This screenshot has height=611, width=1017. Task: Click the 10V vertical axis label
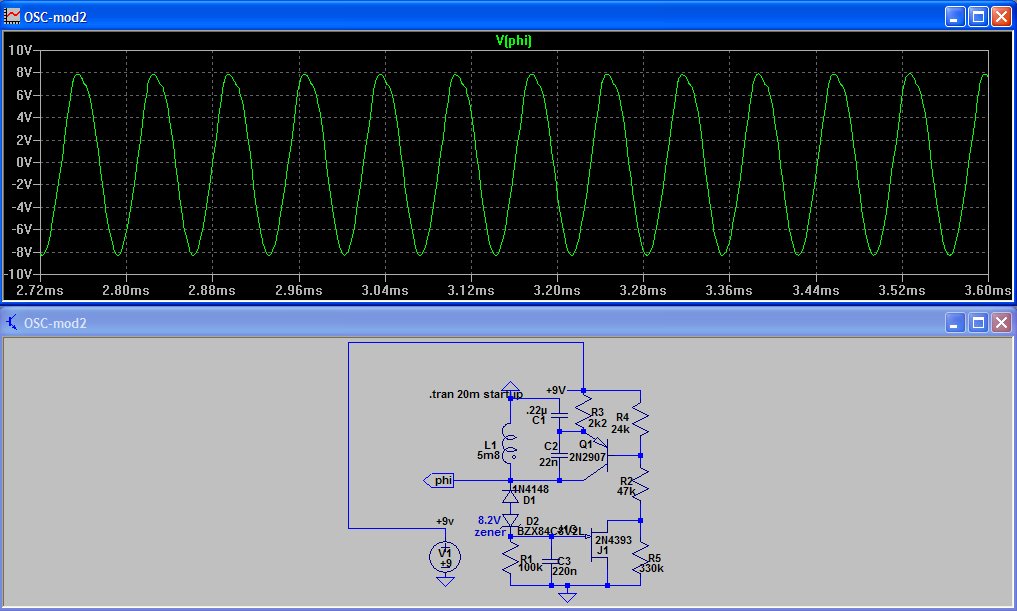click(x=19, y=50)
